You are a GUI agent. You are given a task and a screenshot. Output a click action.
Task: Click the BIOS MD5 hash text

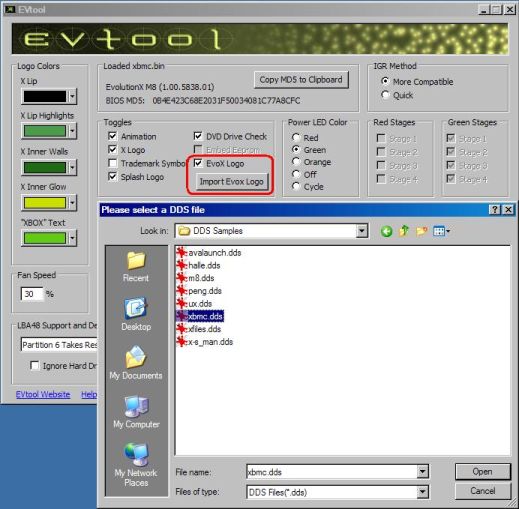226,100
